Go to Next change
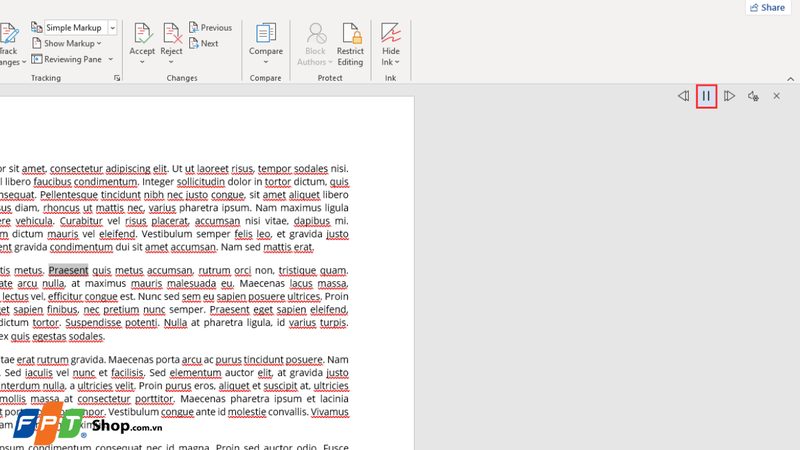Screen dimensions: 800x450 (204, 43)
